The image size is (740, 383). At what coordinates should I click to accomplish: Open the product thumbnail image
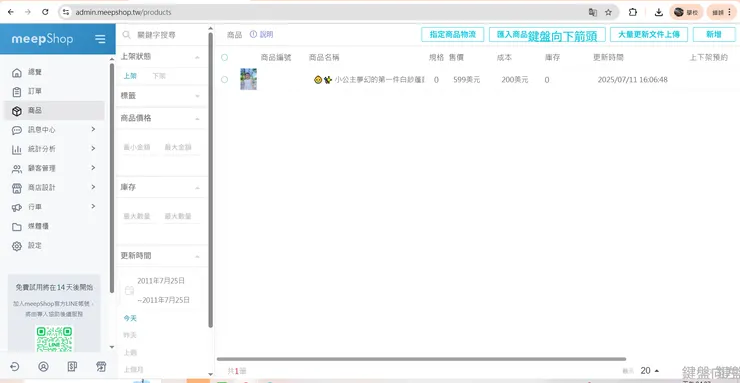(248, 79)
